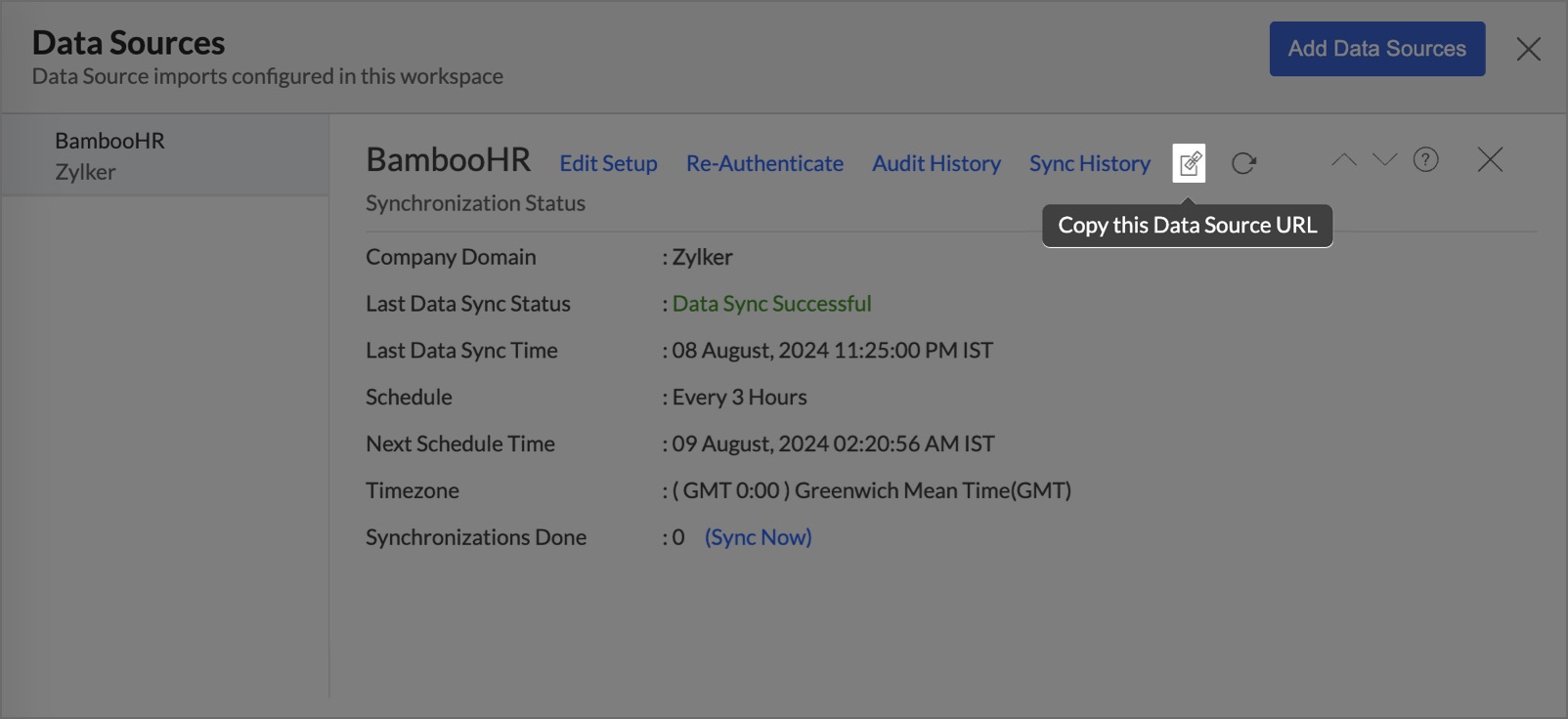Click the Copy Data Source URL icon

tap(1189, 163)
